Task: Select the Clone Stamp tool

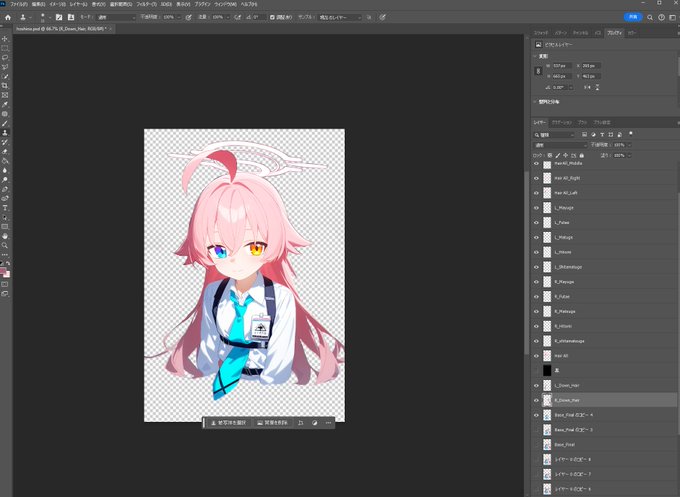Action: pos(5,133)
